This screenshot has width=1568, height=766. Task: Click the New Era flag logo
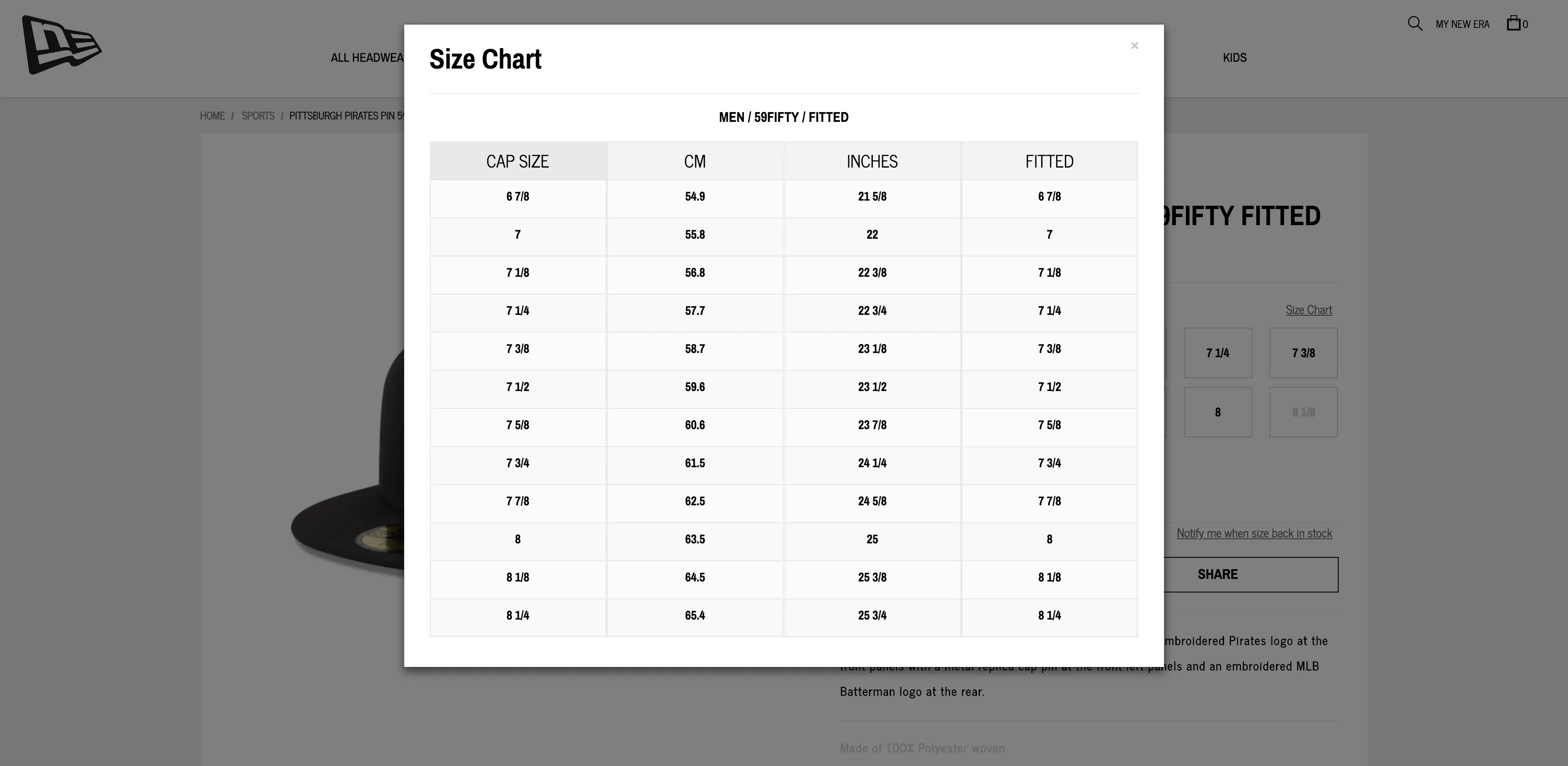coord(61,45)
